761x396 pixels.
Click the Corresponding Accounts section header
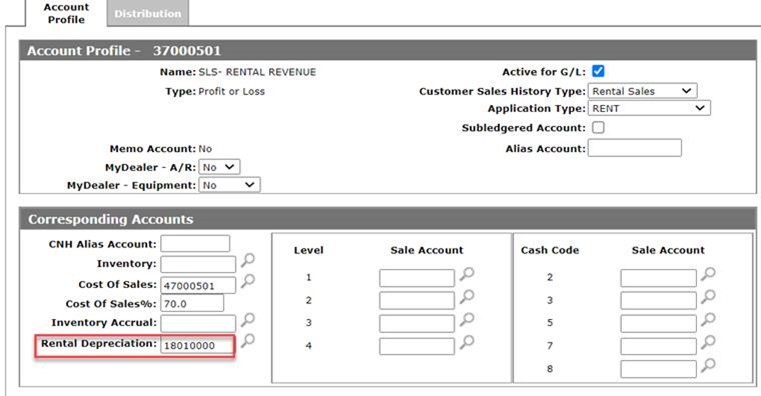point(388,219)
